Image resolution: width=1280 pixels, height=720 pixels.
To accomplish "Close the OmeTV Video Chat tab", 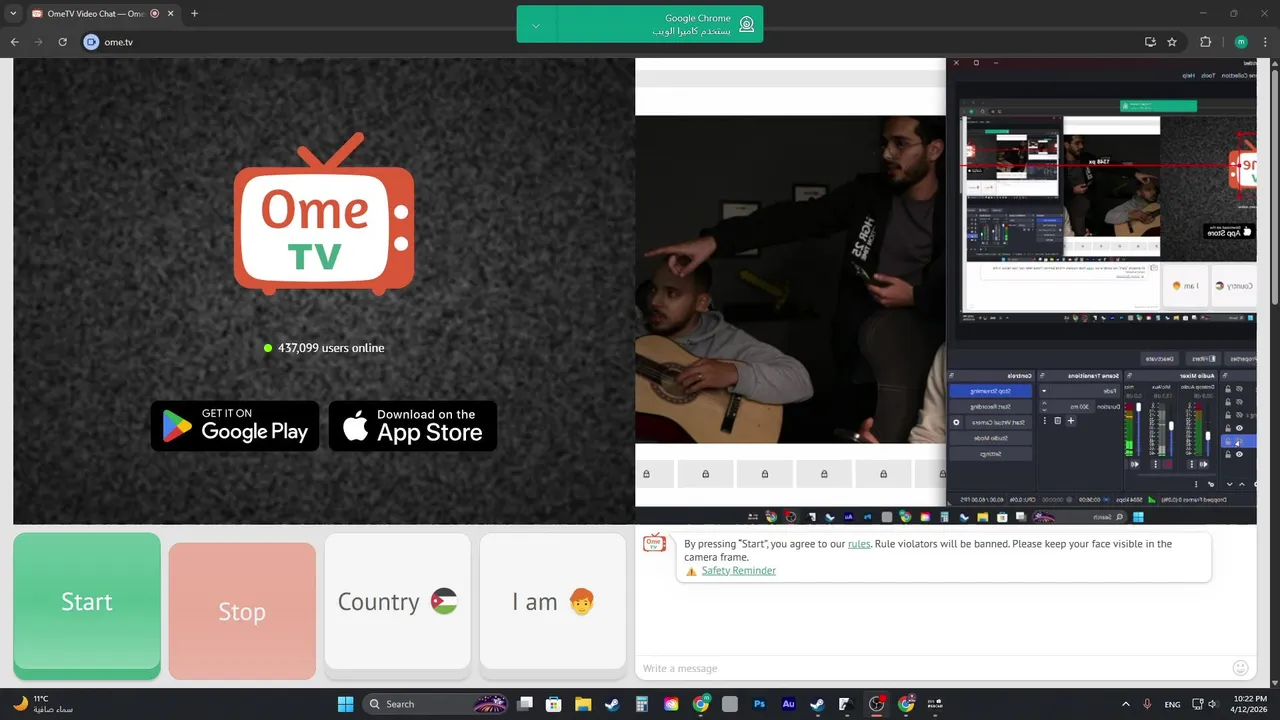I will click(169, 13).
